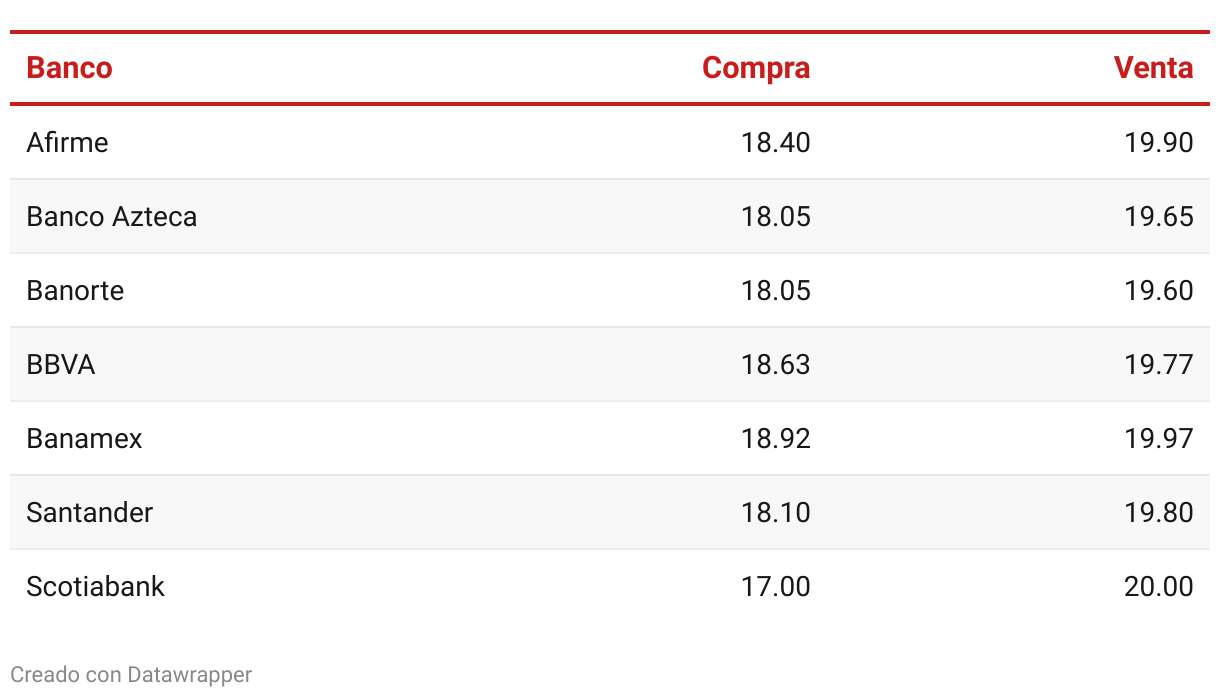This screenshot has width=1220, height=698.
Task: Sort by the Venta column header
Action: [1153, 68]
